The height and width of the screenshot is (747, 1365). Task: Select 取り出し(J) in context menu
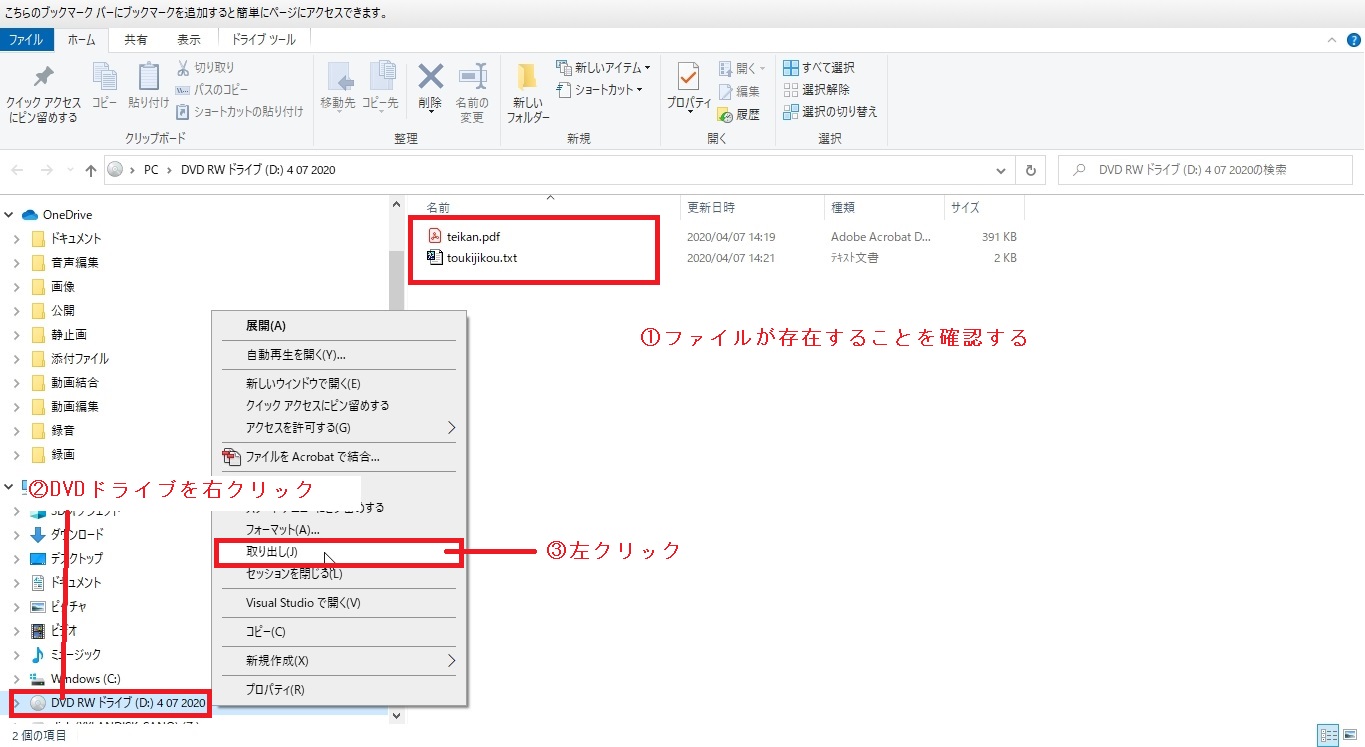[x=272, y=552]
